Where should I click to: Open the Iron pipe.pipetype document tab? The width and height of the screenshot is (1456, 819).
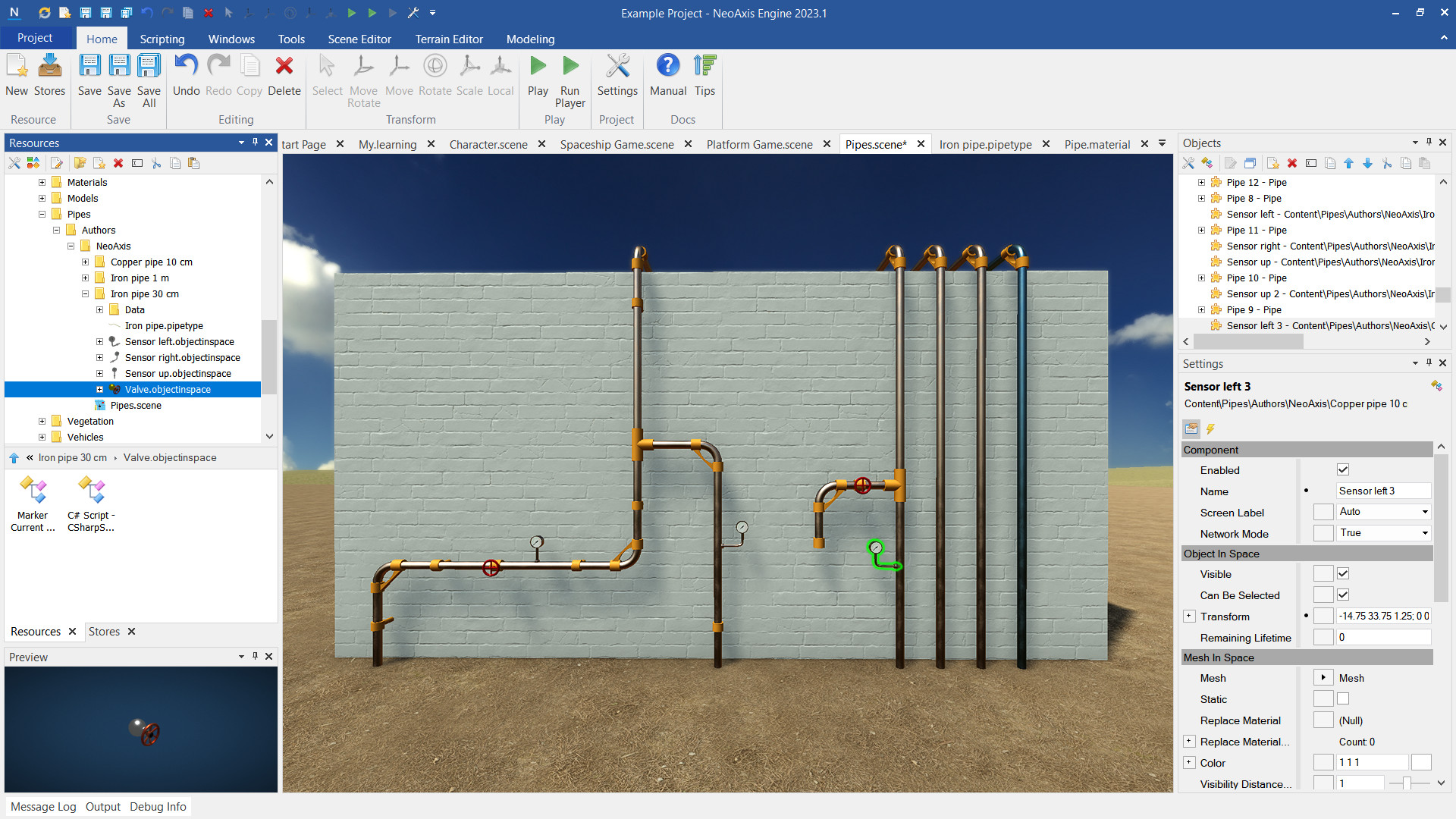[985, 144]
